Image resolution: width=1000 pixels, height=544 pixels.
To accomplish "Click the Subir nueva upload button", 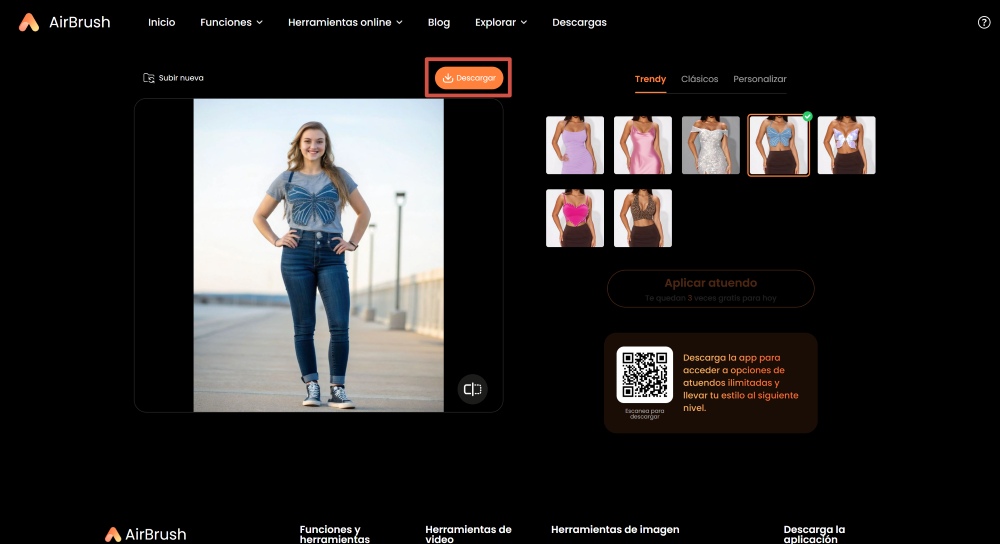I will pyautogui.click(x=173, y=78).
